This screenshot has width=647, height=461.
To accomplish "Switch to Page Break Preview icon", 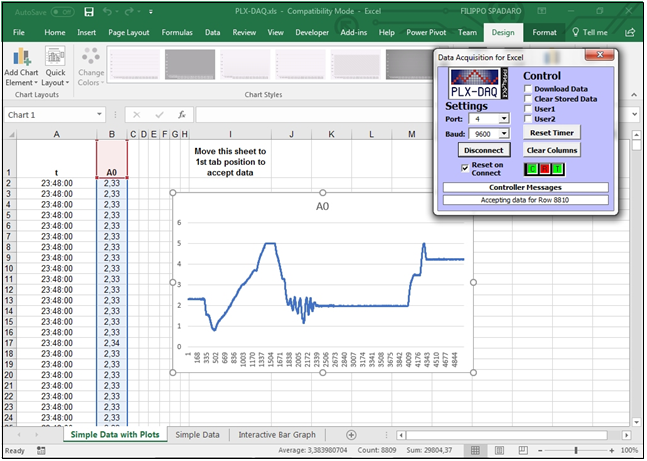I will tap(523, 450).
